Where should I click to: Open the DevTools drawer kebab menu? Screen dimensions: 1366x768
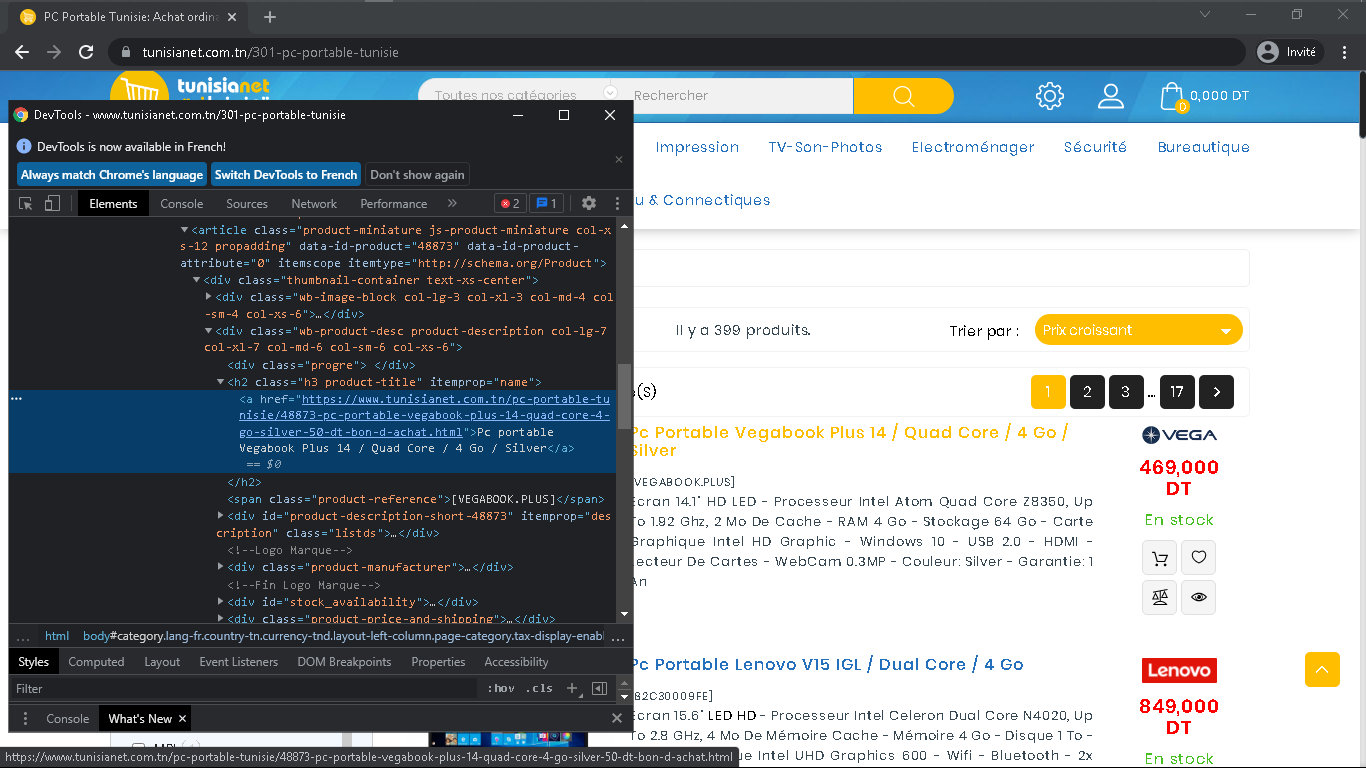point(24,719)
